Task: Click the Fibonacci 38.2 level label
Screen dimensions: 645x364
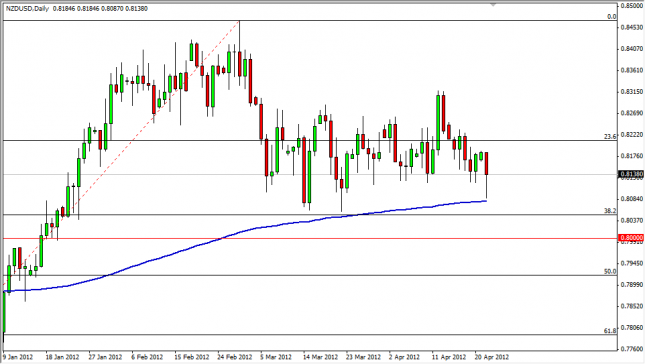Action: [610, 211]
